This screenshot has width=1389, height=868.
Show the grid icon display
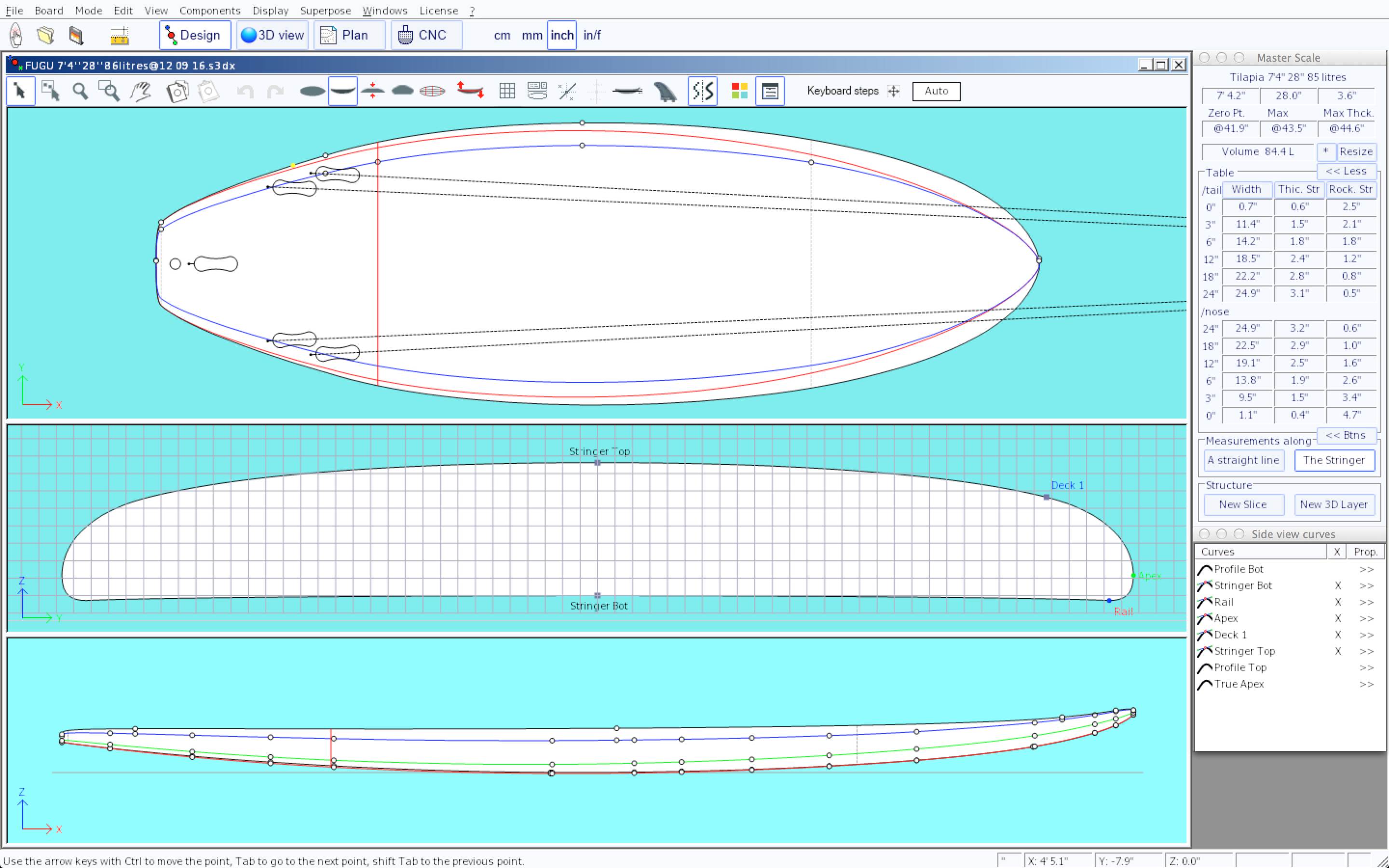point(507,91)
